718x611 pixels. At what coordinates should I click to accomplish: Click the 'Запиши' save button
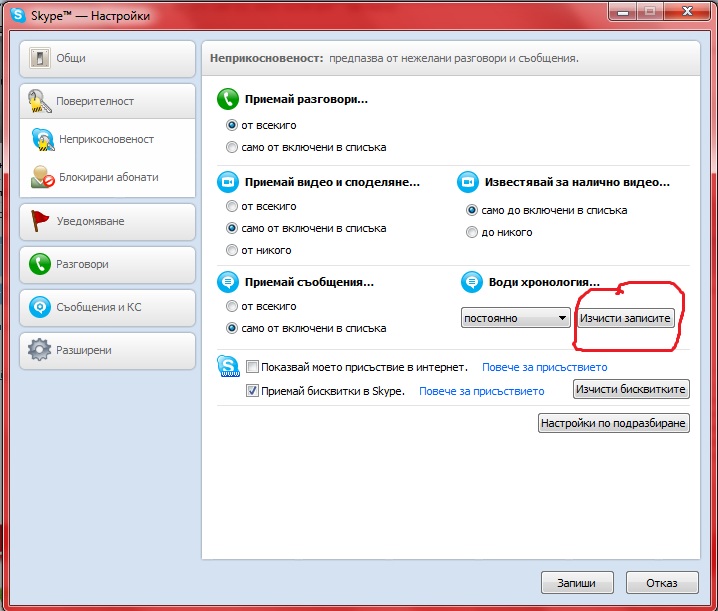click(x=577, y=583)
